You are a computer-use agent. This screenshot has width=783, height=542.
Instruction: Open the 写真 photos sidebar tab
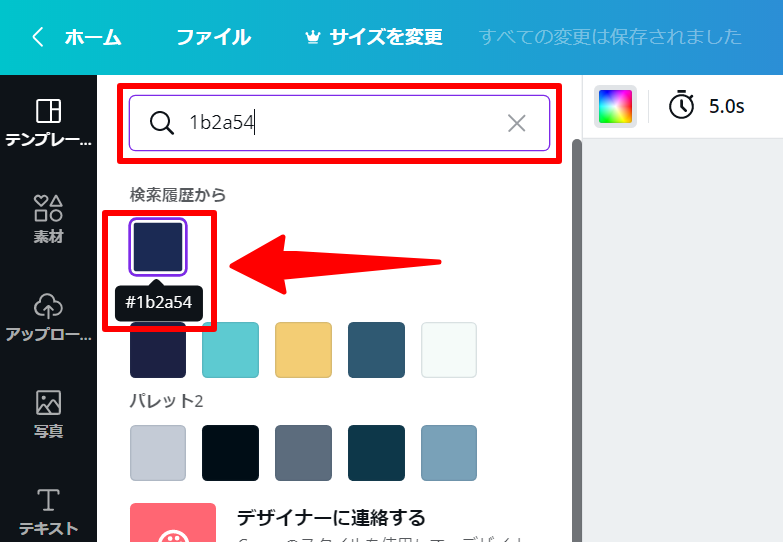tap(48, 414)
